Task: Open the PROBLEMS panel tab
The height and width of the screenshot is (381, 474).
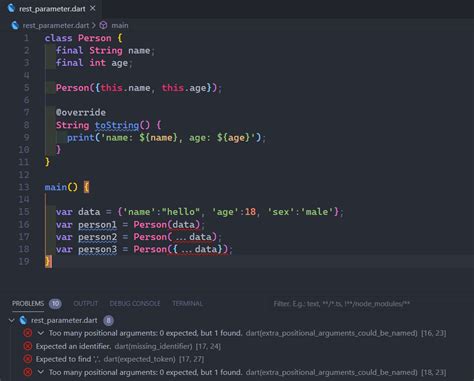Action: 28,303
